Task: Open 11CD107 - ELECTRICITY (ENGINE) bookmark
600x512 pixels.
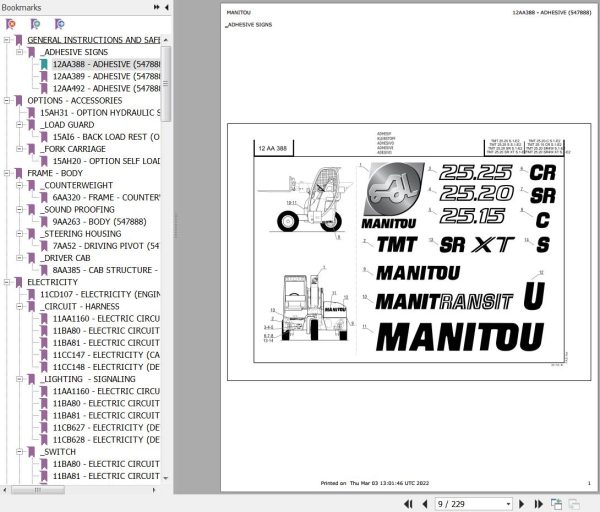Action: [x=100, y=294]
